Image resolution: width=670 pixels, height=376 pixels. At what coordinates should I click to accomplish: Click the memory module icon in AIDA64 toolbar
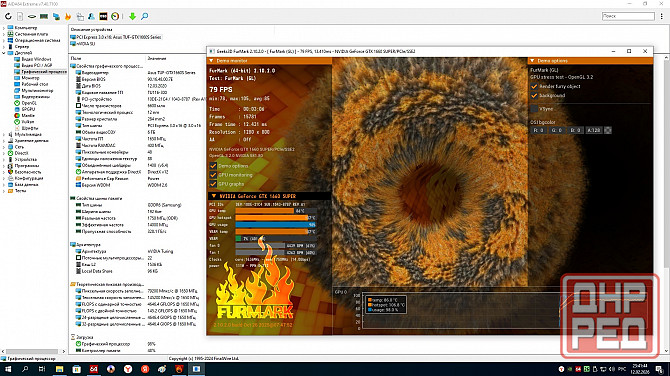coord(44,16)
